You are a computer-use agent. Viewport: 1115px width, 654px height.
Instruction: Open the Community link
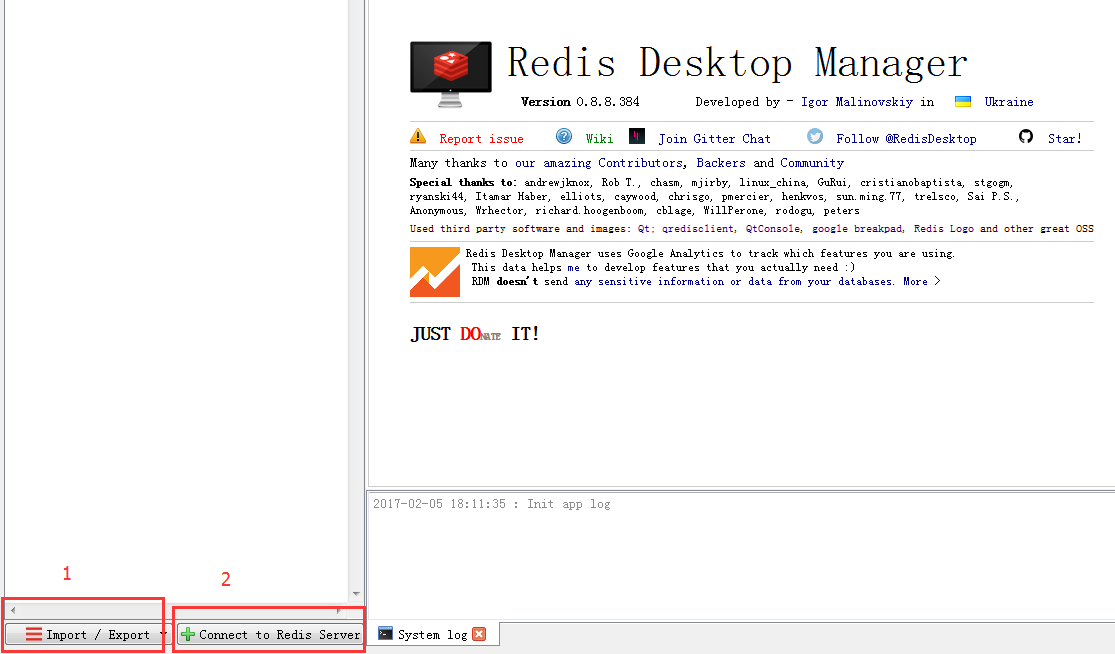[811, 163]
